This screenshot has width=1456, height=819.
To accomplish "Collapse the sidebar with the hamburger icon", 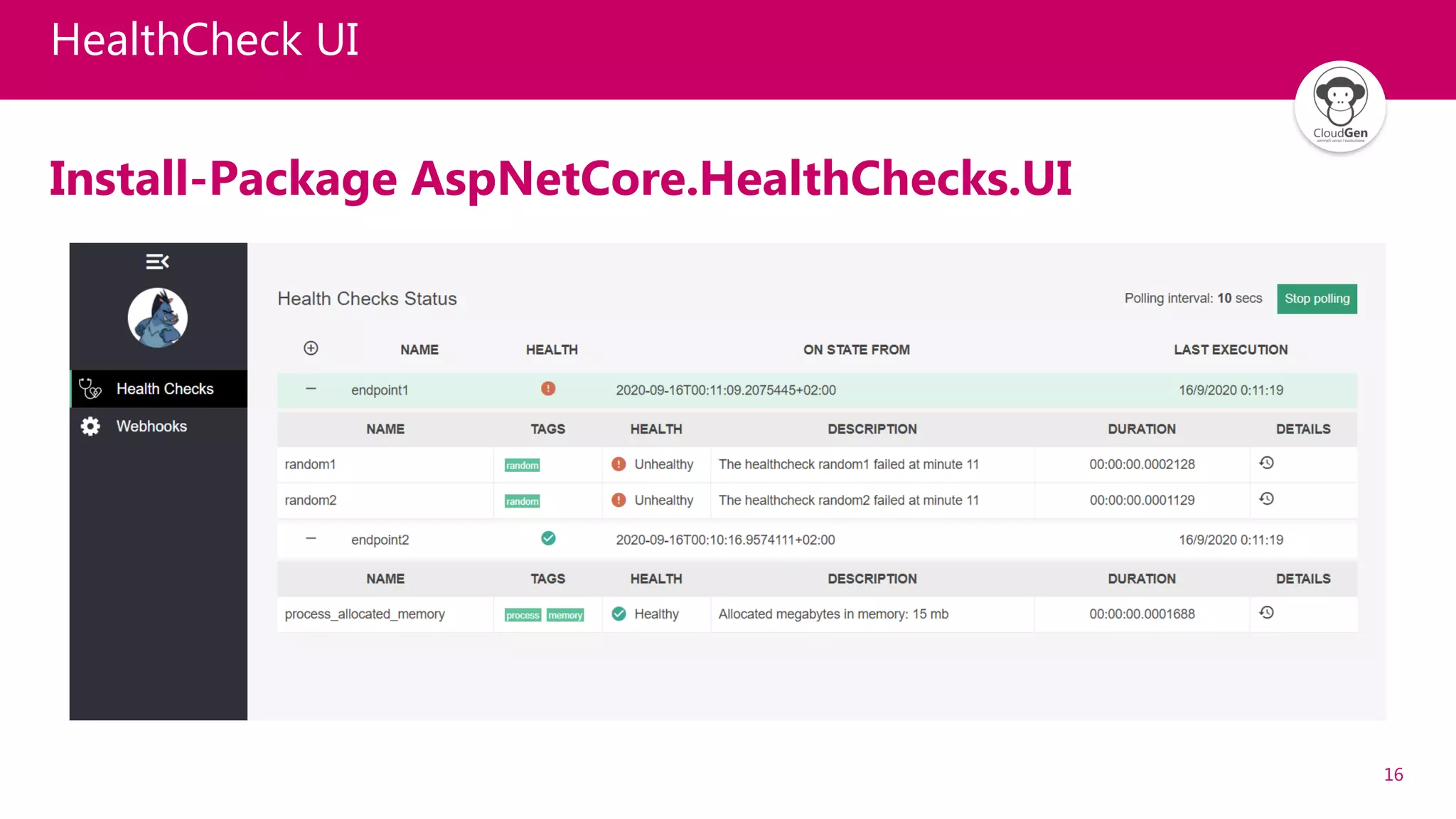I will pos(157,262).
